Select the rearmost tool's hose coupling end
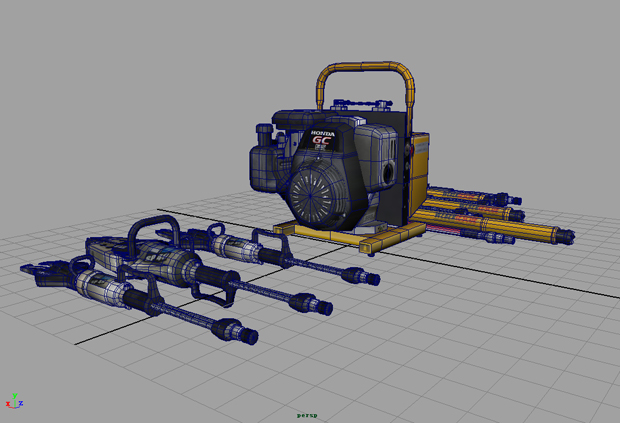This screenshot has width=620, height=423. point(361,275)
